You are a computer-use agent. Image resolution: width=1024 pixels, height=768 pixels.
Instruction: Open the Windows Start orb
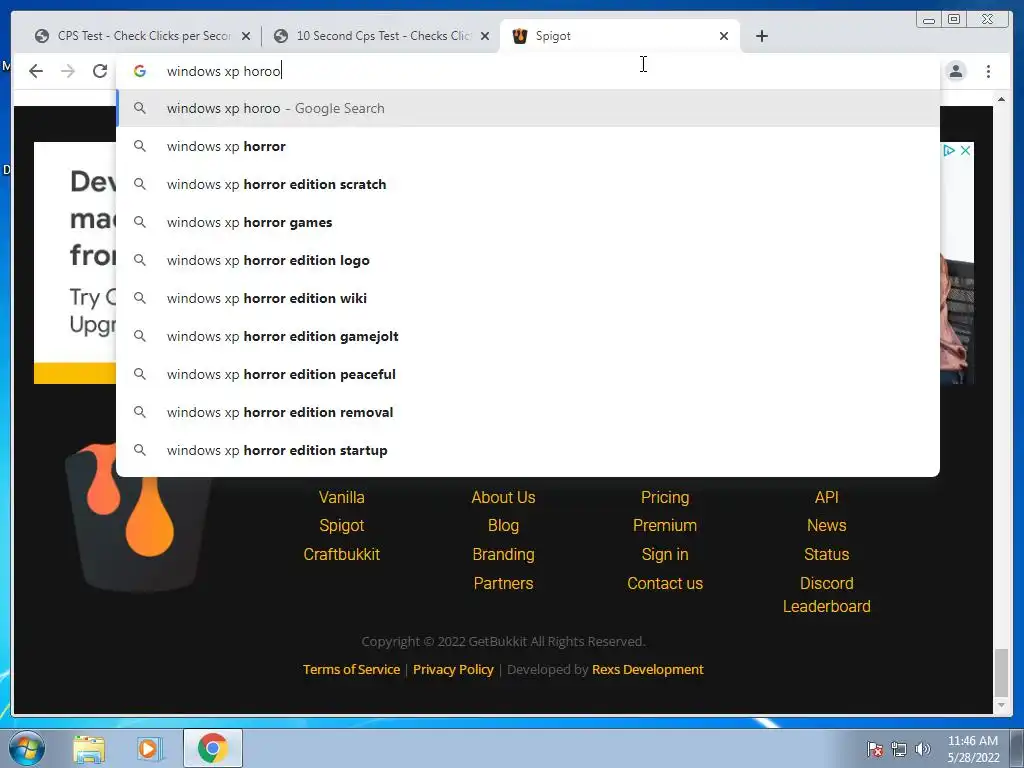tap(27, 748)
